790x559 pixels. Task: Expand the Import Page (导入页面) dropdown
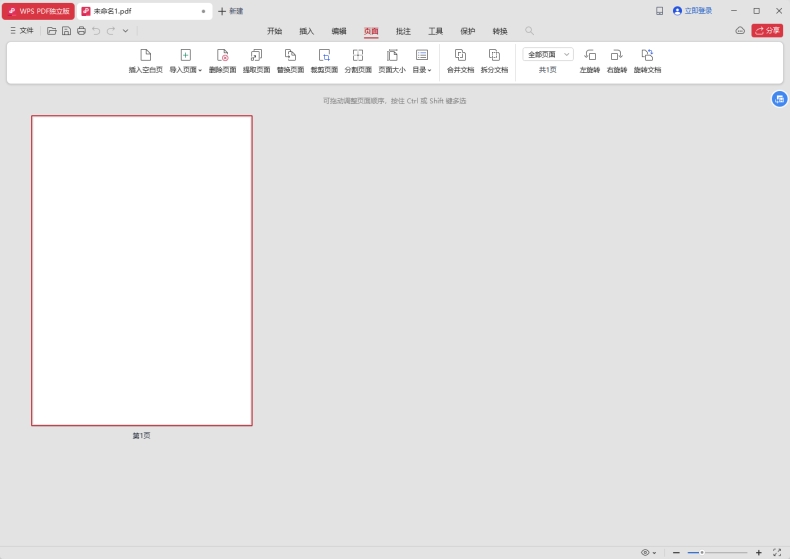185,70
